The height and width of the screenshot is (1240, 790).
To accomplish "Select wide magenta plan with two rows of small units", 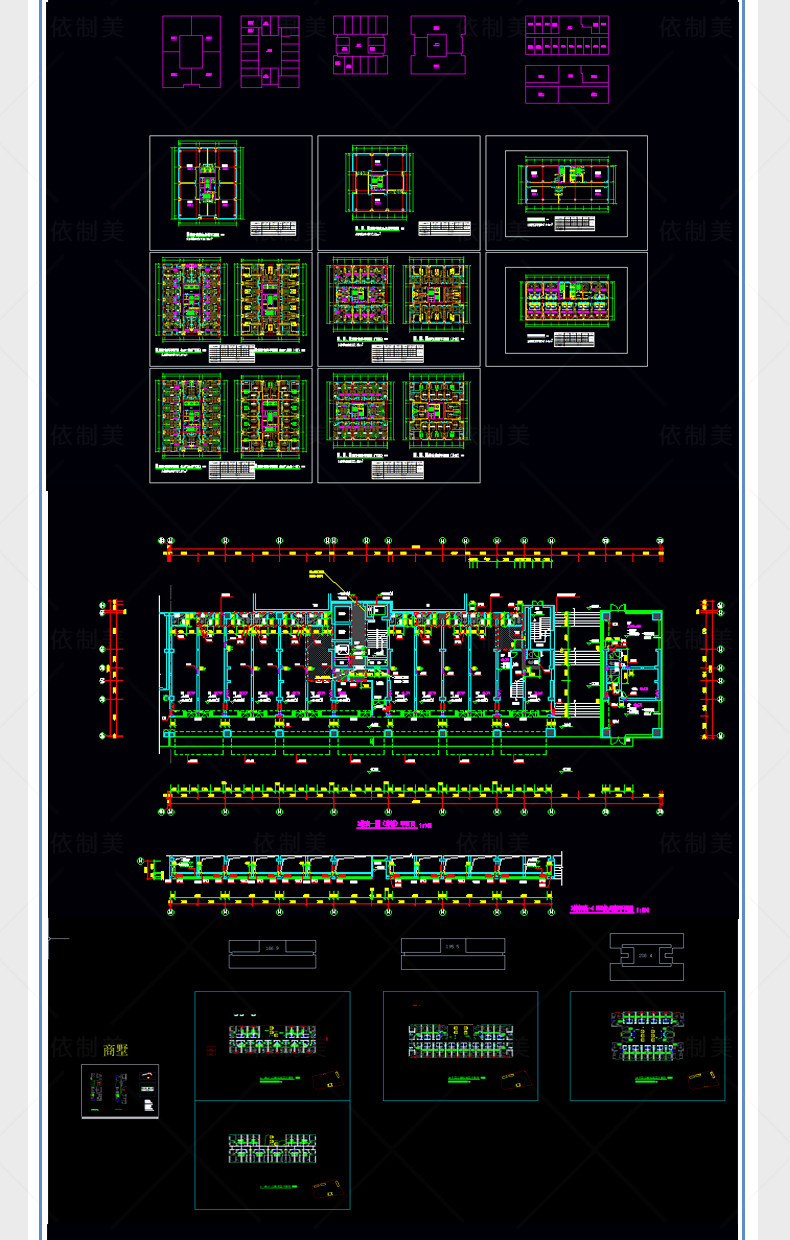I will [x=567, y=34].
